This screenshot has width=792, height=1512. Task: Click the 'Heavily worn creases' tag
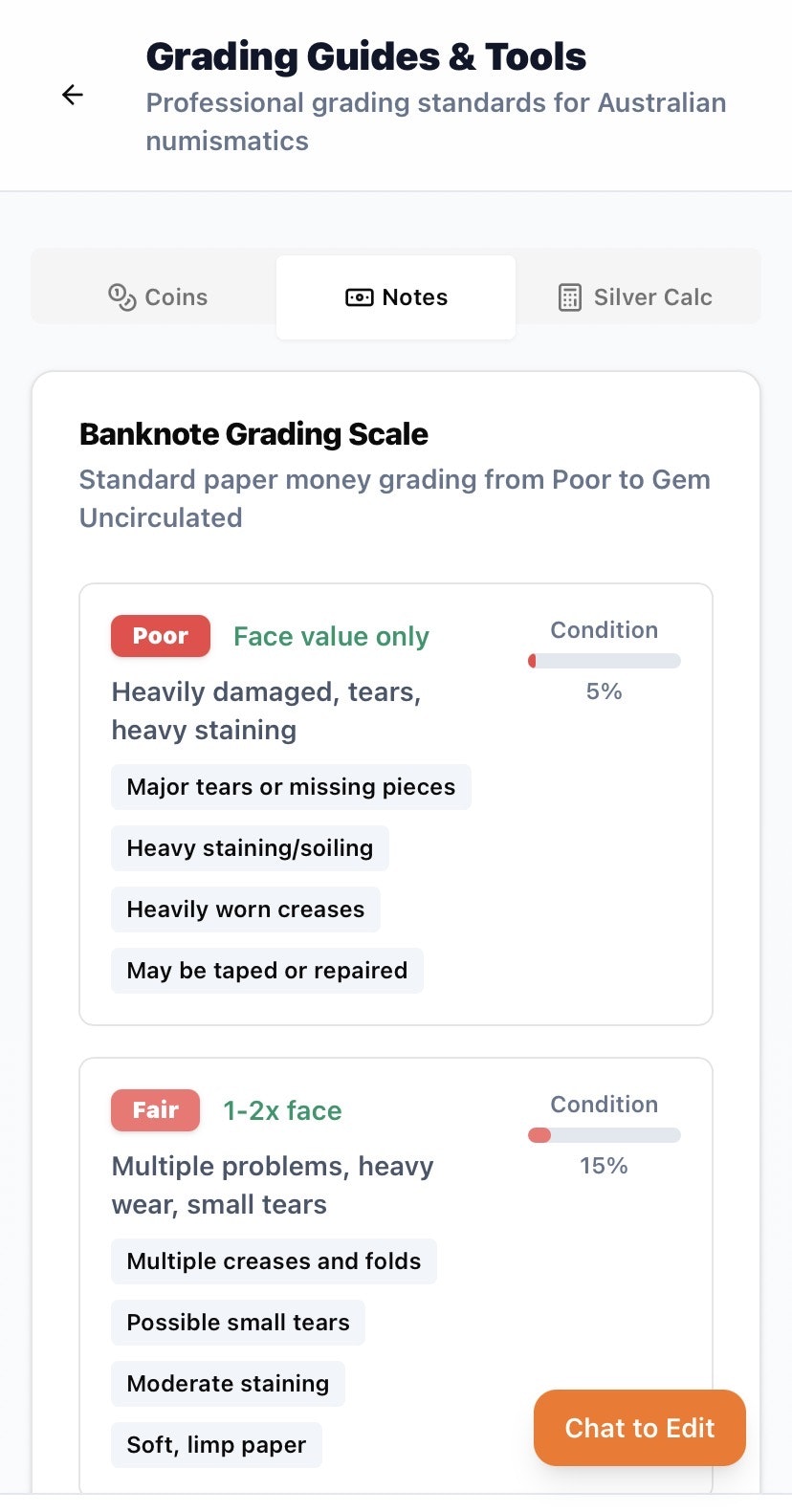click(246, 909)
